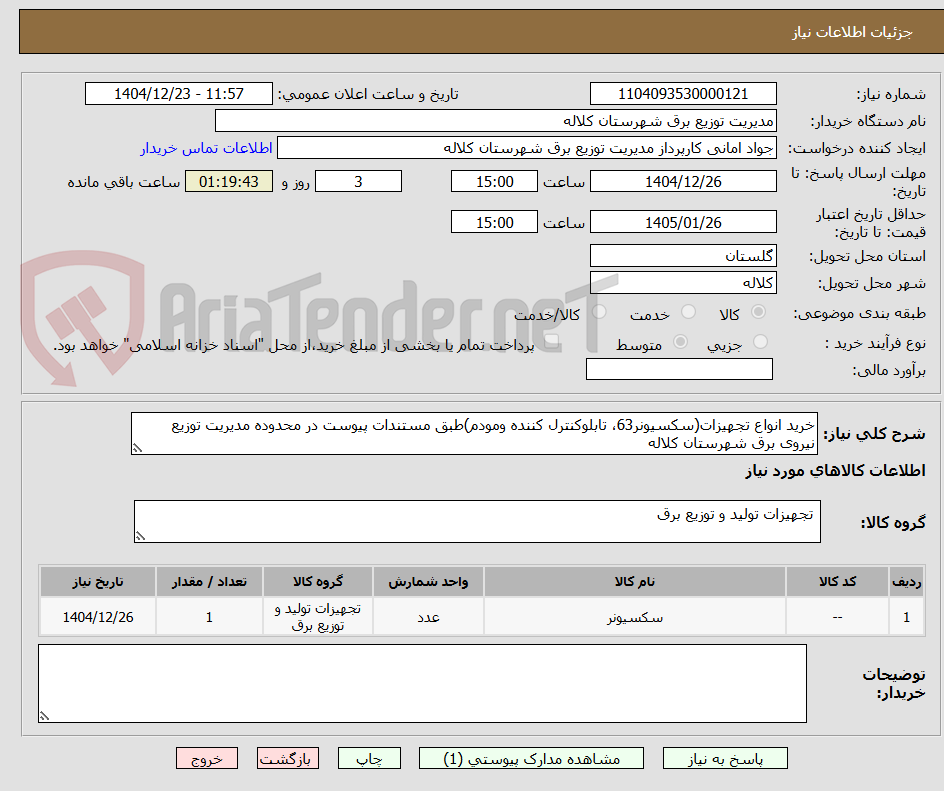Click the کد کالا column header
Image resolution: width=944 pixels, height=791 pixels.
point(837,582)
